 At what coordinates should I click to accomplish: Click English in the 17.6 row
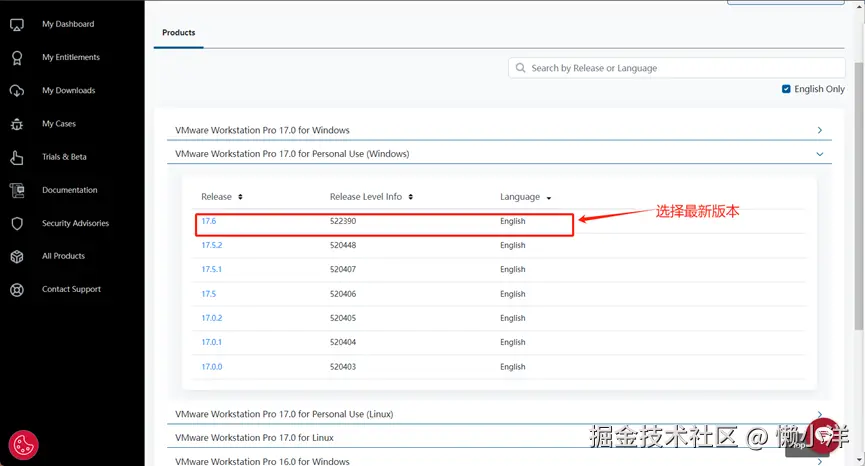[512, 221]
